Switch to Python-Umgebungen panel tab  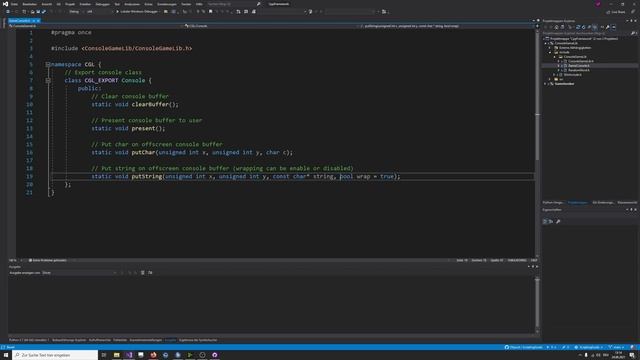(553, 202)
